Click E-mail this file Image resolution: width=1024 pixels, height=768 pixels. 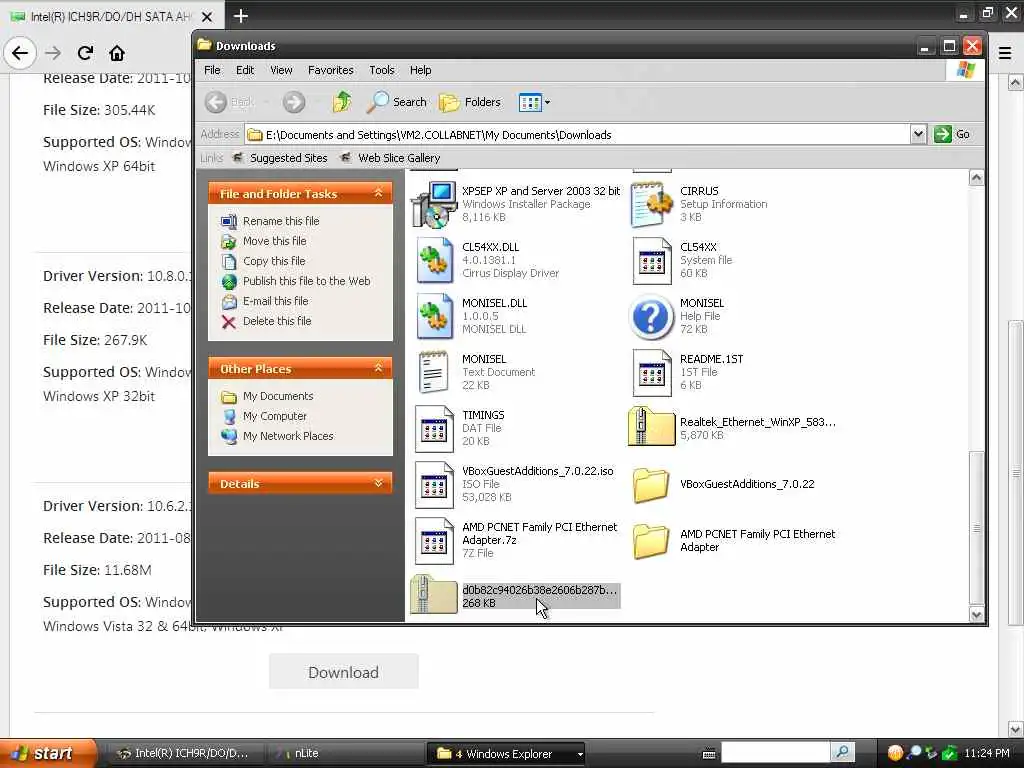(276, 301)
